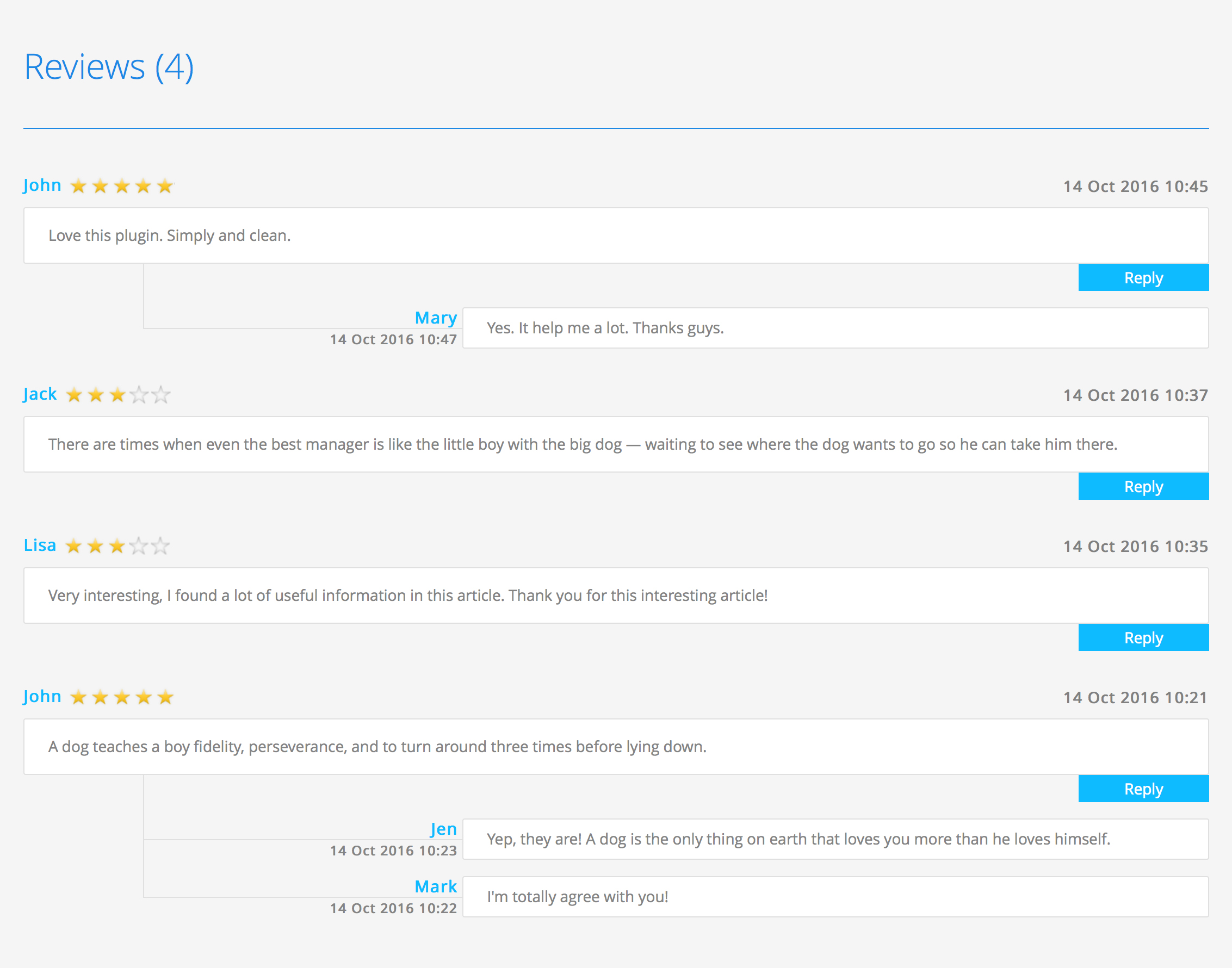Open Mark's author name link
The width and height of the screenshot is (1232, 968).
(435, 886)
